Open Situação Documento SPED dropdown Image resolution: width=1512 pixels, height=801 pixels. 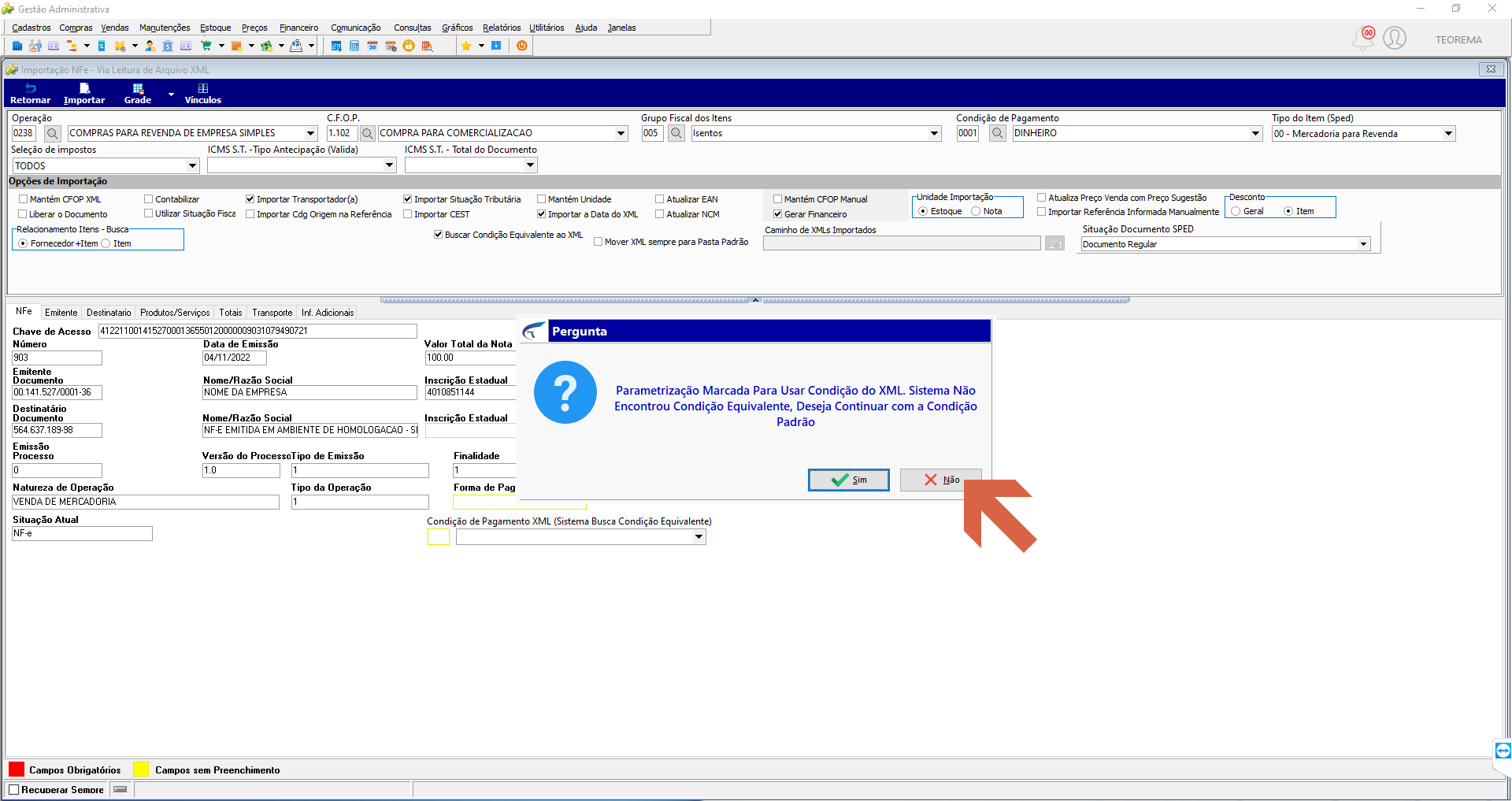1363,244
